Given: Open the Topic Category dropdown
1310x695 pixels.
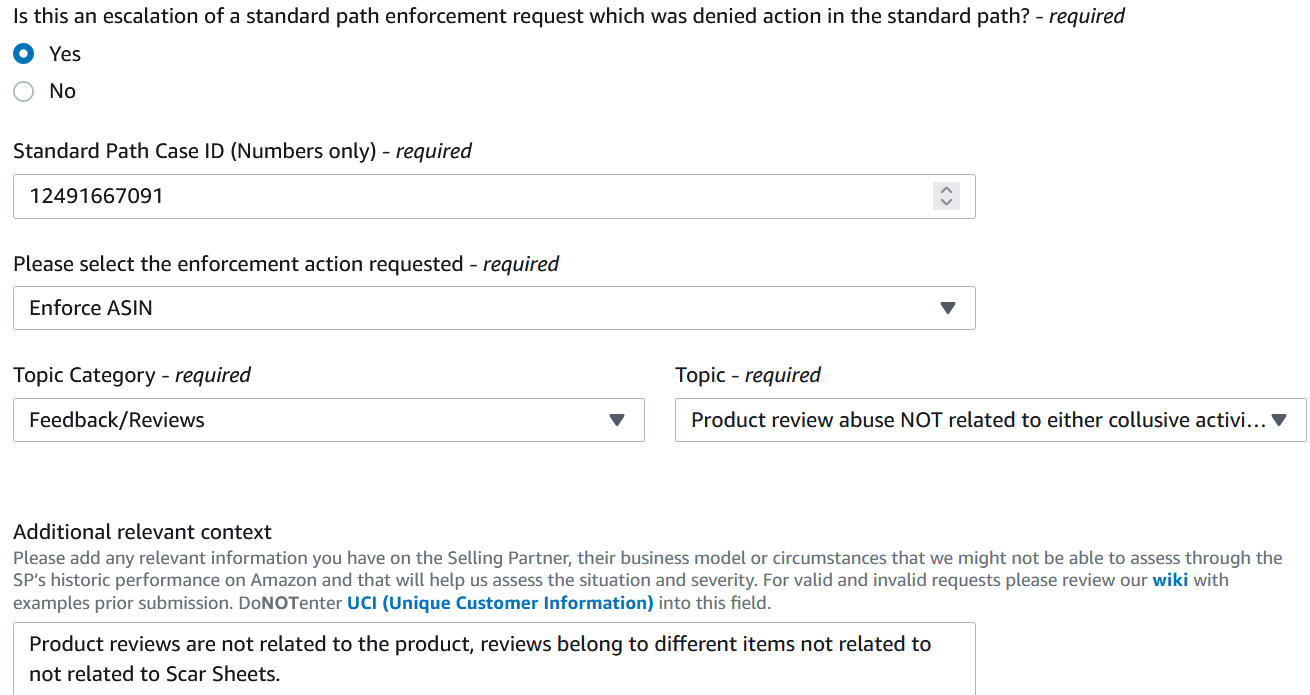Looking at the screenshot, I should click(329, 420).
